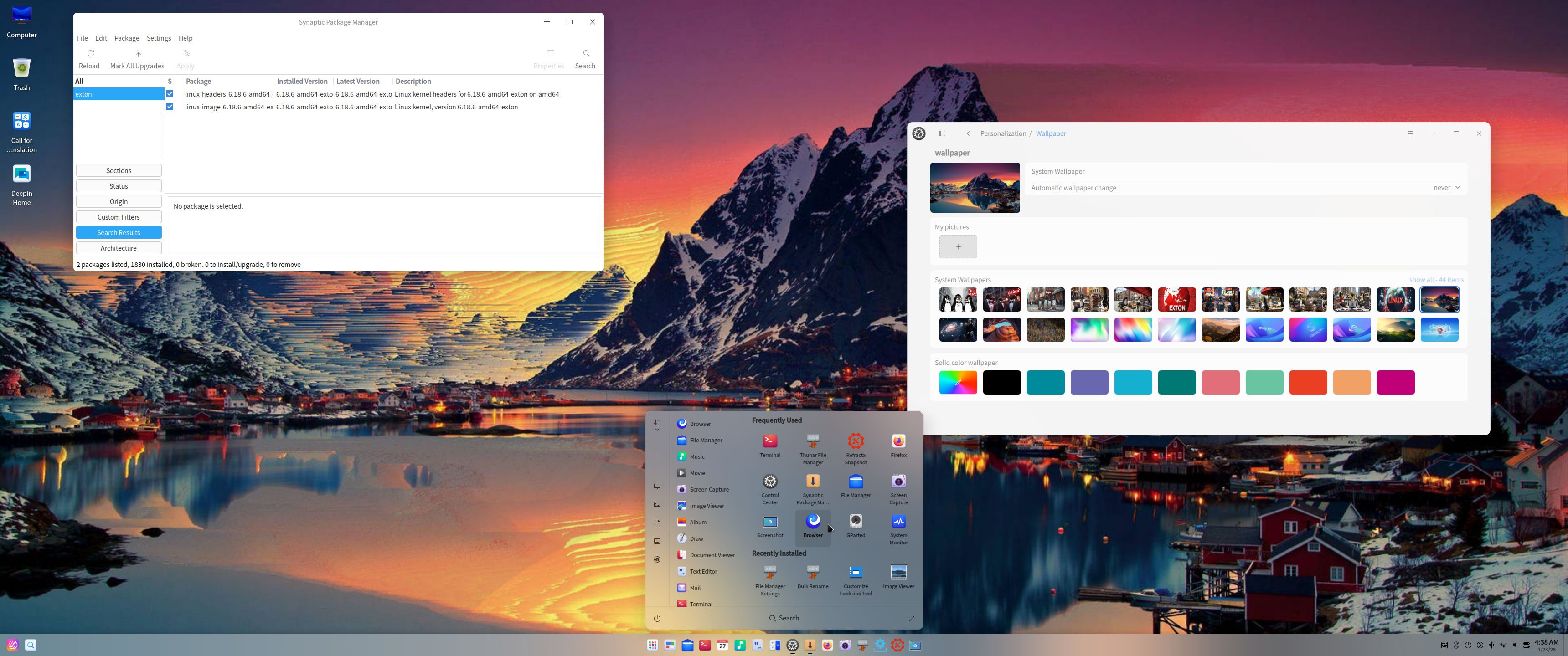This screenshot has height=656, width=1568.
Task: Open launcher sort order dropdown
Action: (657, 425)
